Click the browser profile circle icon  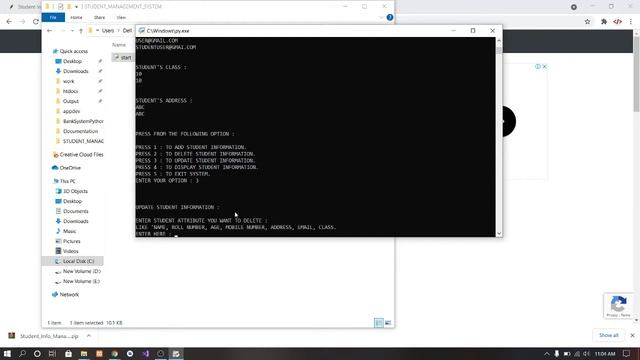574,7
